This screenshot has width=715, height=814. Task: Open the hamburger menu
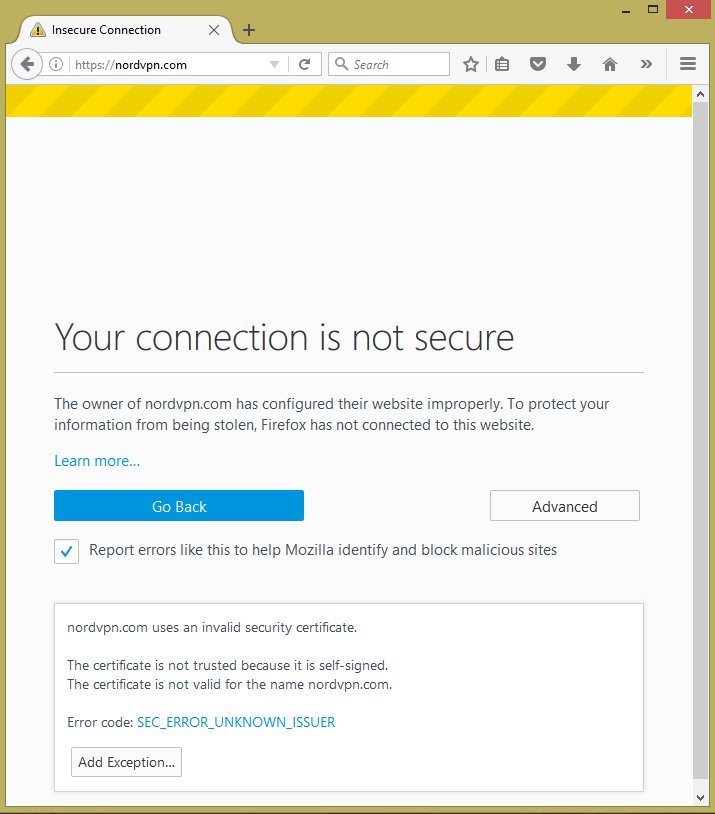click(x=687, y=64)
